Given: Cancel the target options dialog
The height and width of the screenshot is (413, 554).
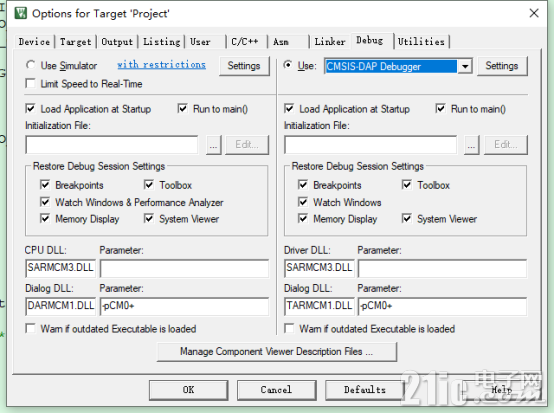Looking at the screenshot, I should click(276, 390).
